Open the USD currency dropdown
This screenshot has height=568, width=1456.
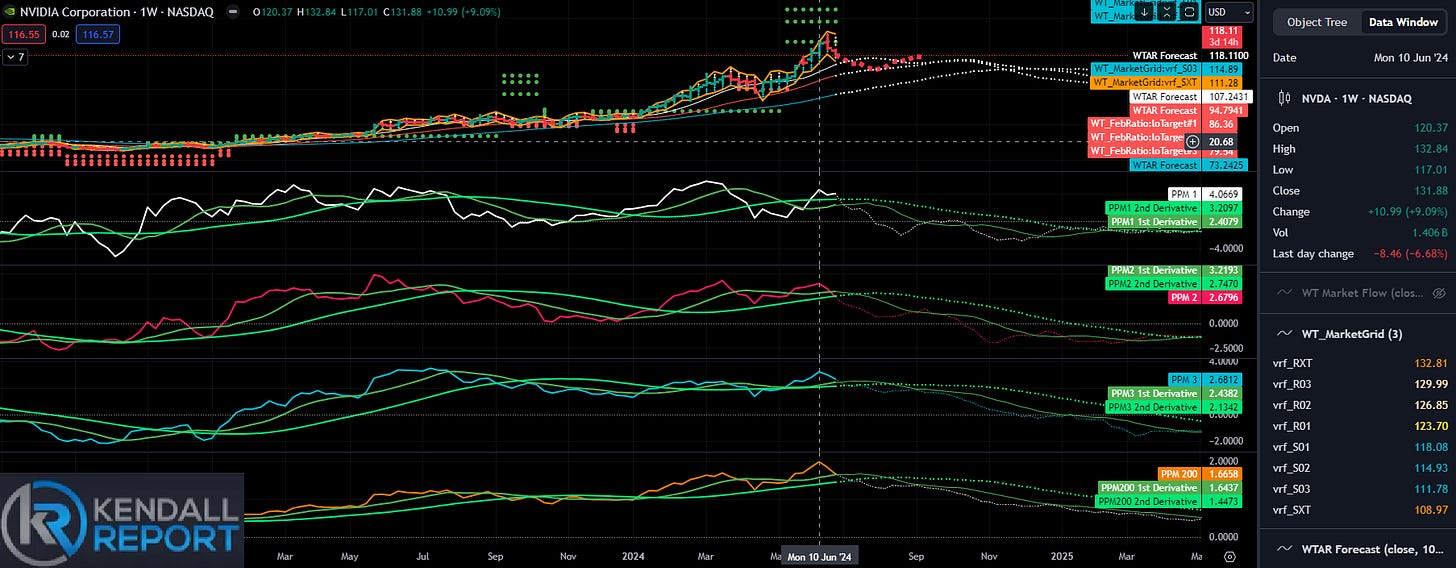pyautogui.click(x=1229, y=12)
